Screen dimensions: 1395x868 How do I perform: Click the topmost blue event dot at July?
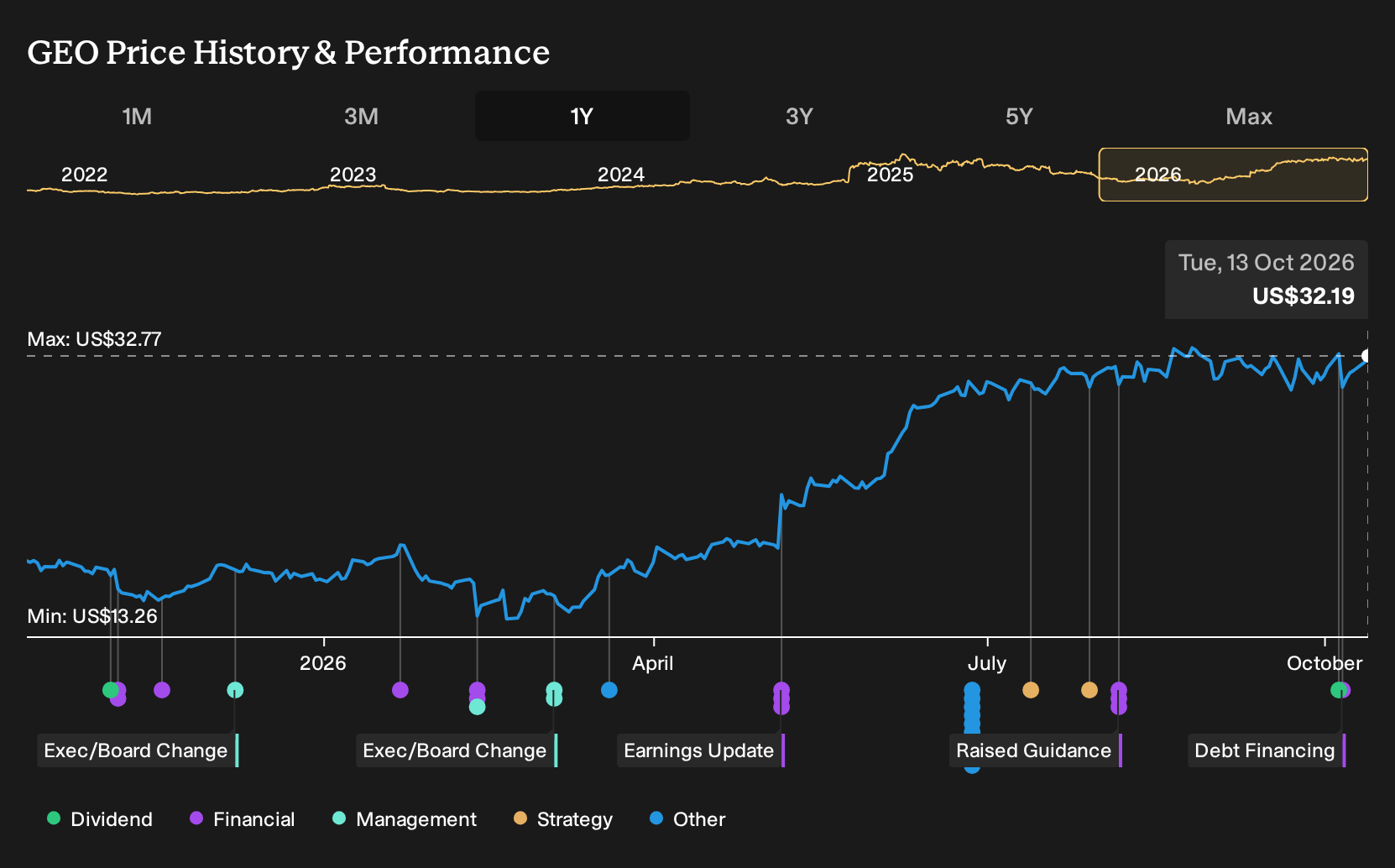[x=972, y=690]
